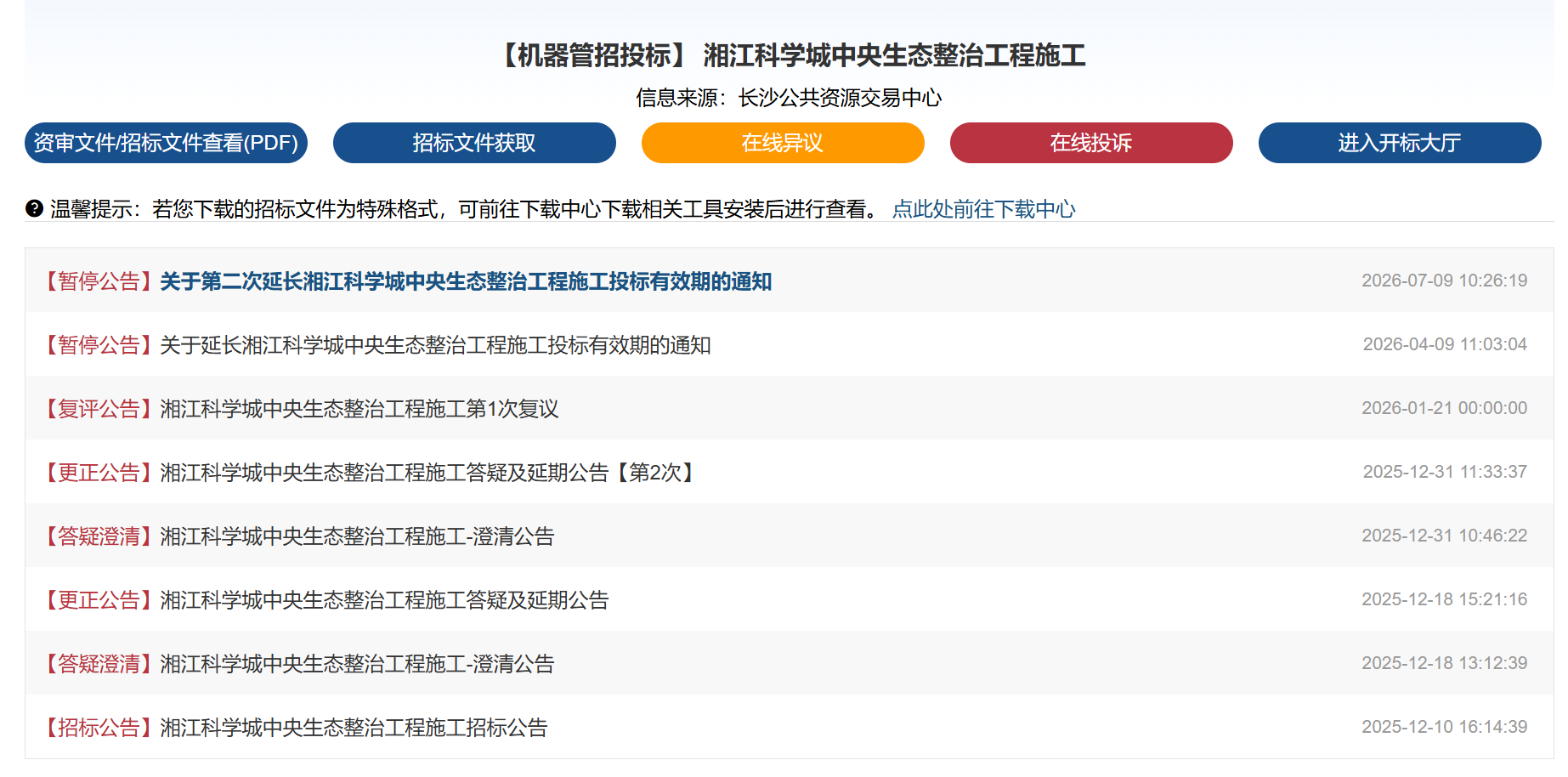
Task: Open notice 关于第二次延长…投标有效期的通知
Action: pyautogui.click(x=466, y=281)
